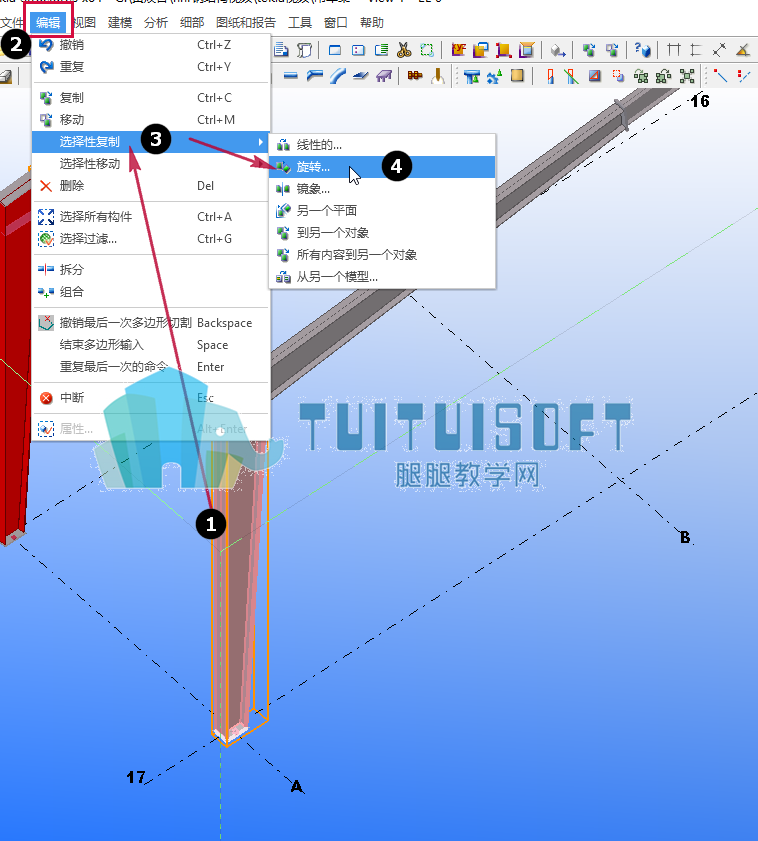Select 旋转... in the submenu
This screenshot has height=841, width=758.
pyautogui.click(x=382, y=167)
